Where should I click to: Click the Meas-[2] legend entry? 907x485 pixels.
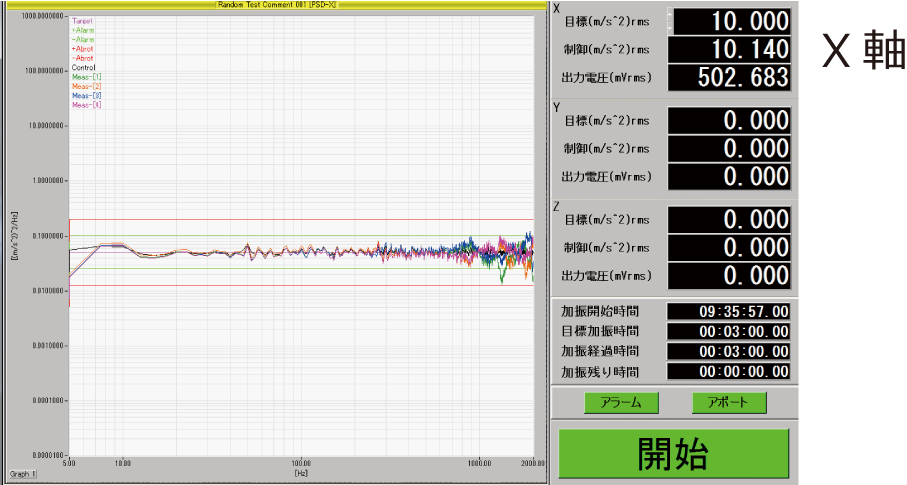point(87,86)
